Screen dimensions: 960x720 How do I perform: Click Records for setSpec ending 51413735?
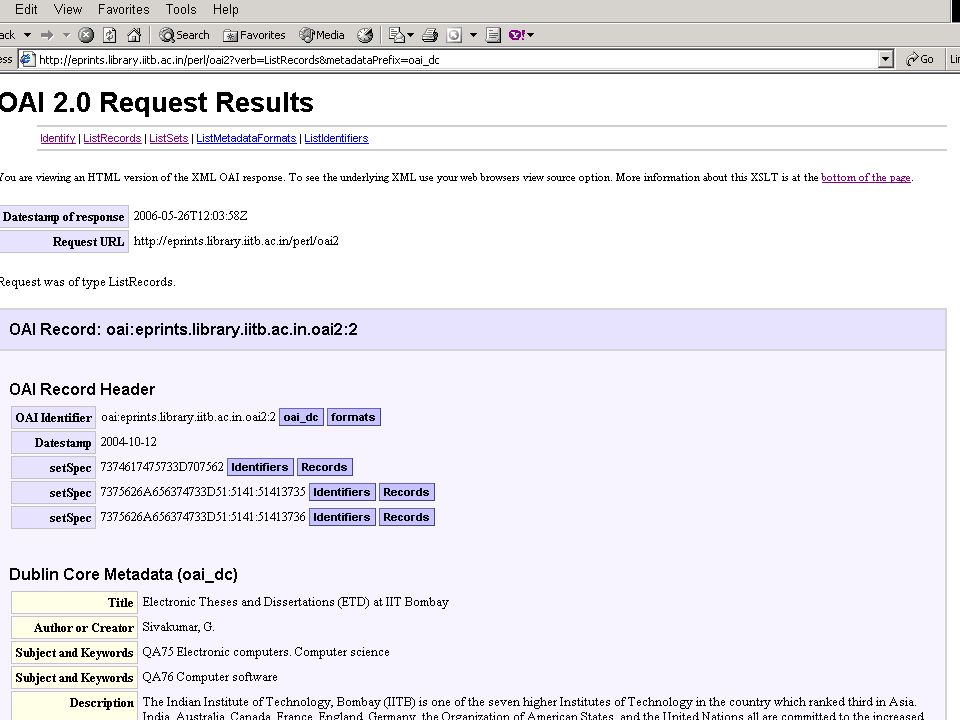[406, 492]
